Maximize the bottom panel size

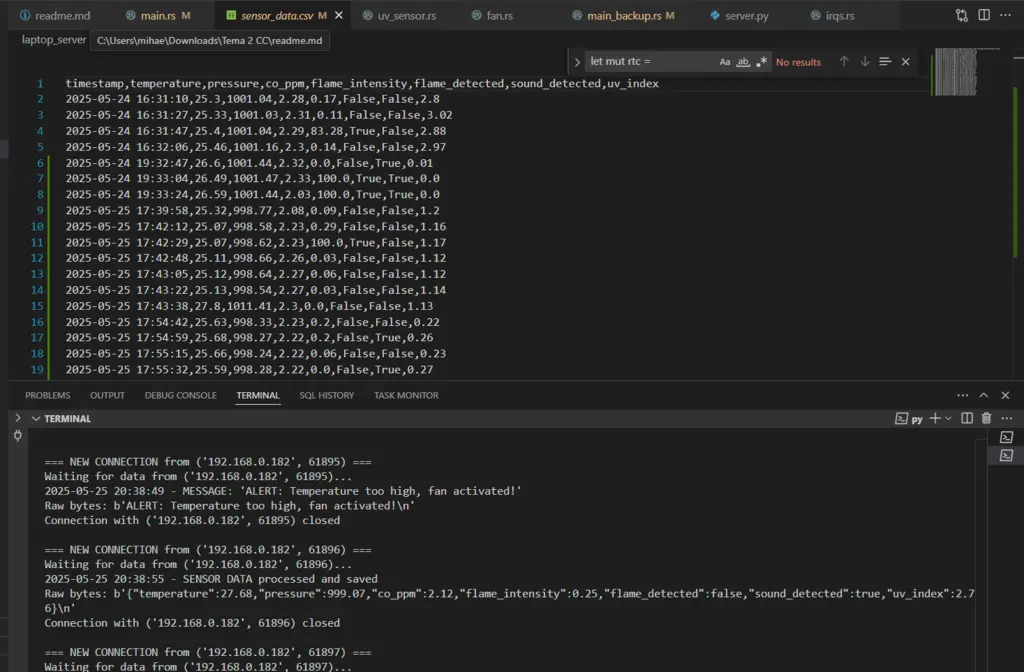point(984,395)
